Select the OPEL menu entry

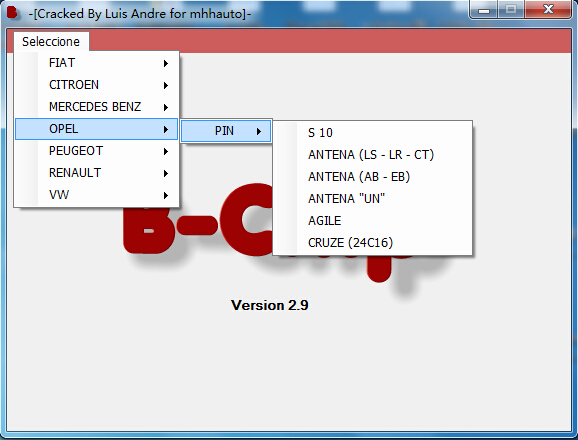[x=96, y=129]
